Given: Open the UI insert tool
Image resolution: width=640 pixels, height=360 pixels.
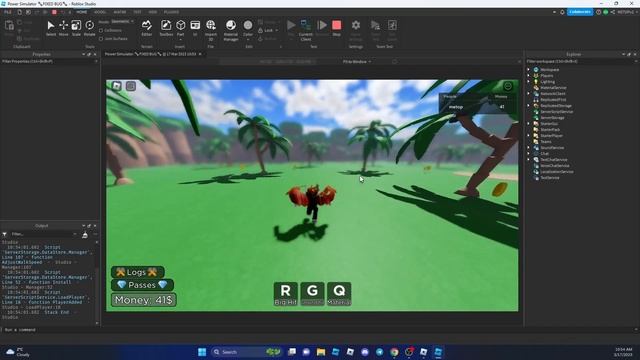Looking at the screenshot, I should coord(195,28).
